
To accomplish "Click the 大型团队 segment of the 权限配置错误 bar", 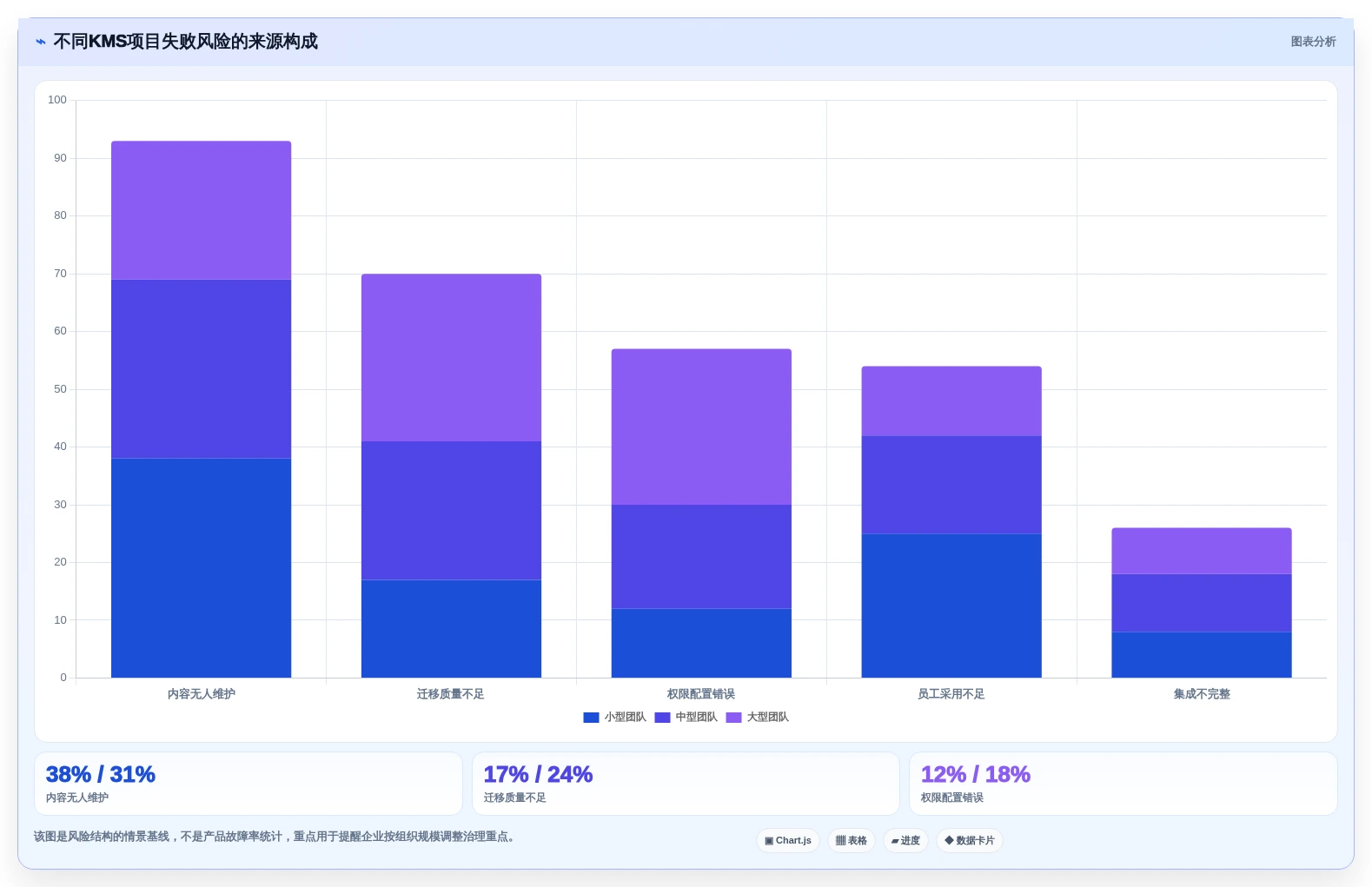I will coord(701,427).
